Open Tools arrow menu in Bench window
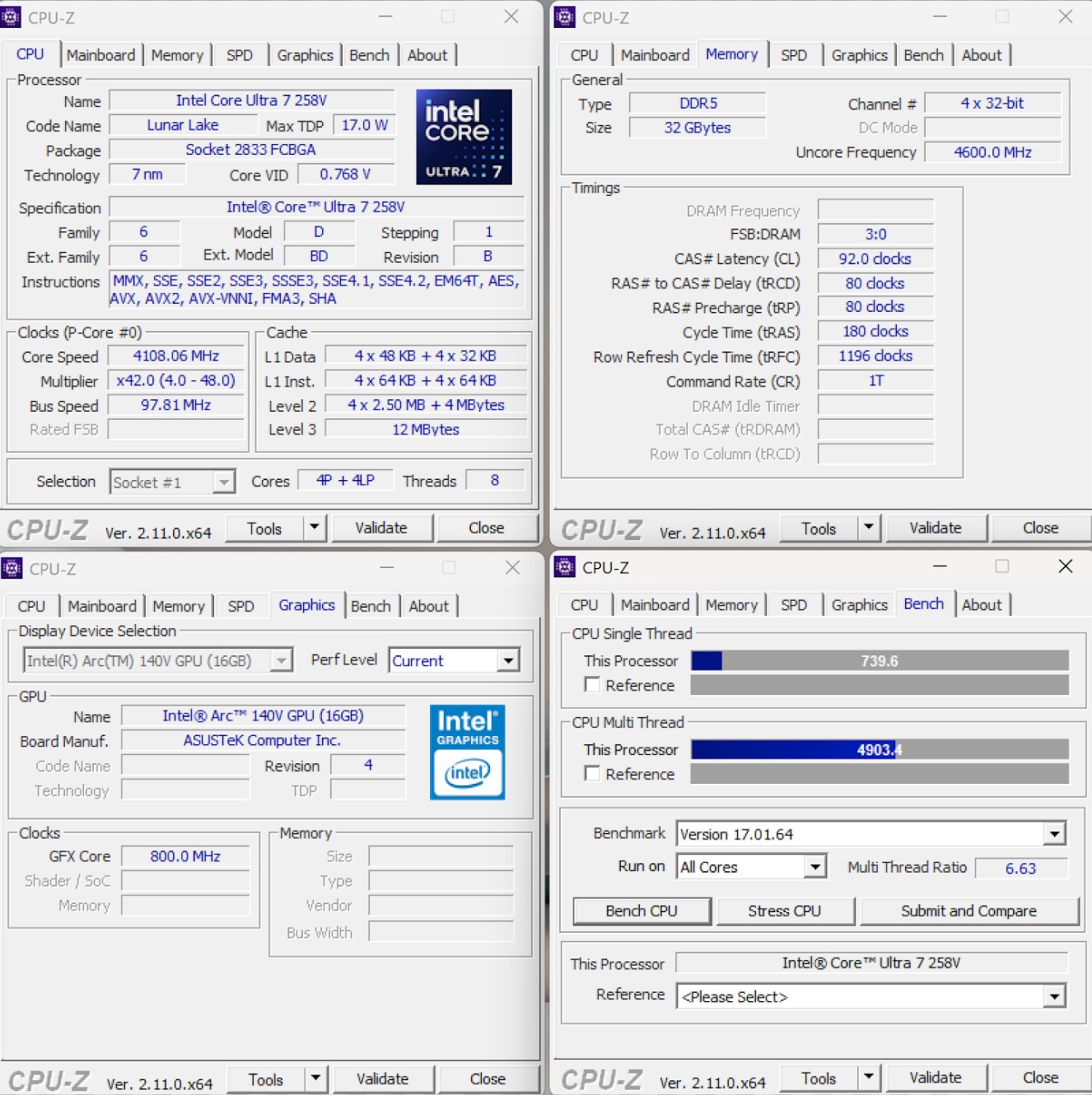Viewport: 1092px width, 1095px height. (869, 1078)
